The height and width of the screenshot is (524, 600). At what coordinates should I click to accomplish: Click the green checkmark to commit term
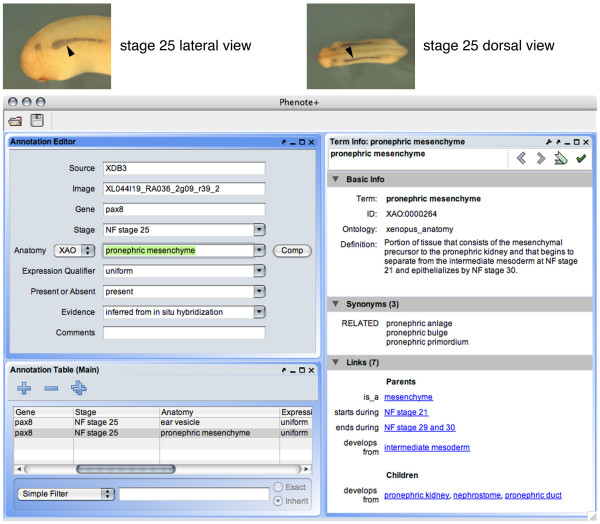coord(581,158)
